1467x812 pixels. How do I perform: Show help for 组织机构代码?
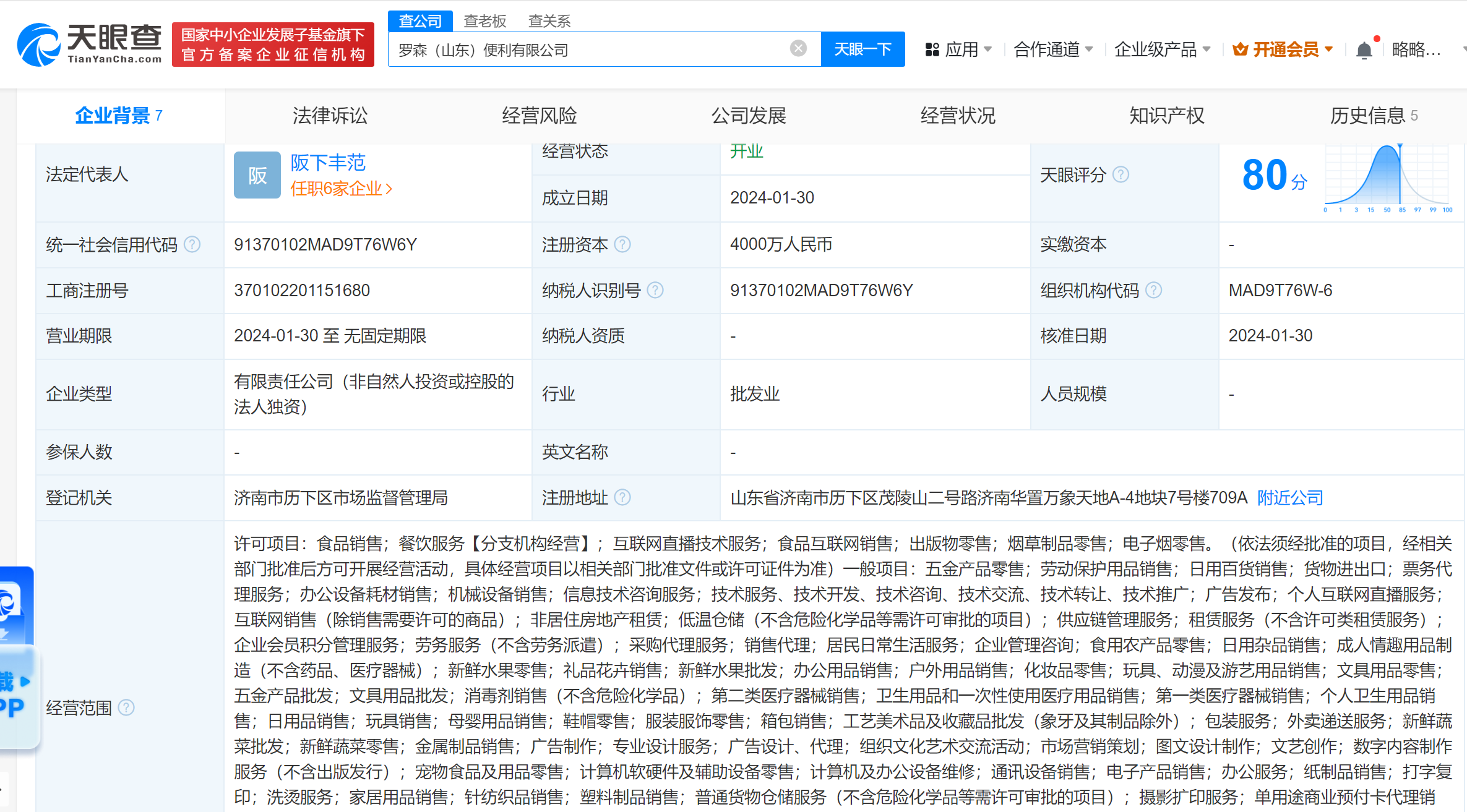pyautogui.click(x=1154, y=290)
